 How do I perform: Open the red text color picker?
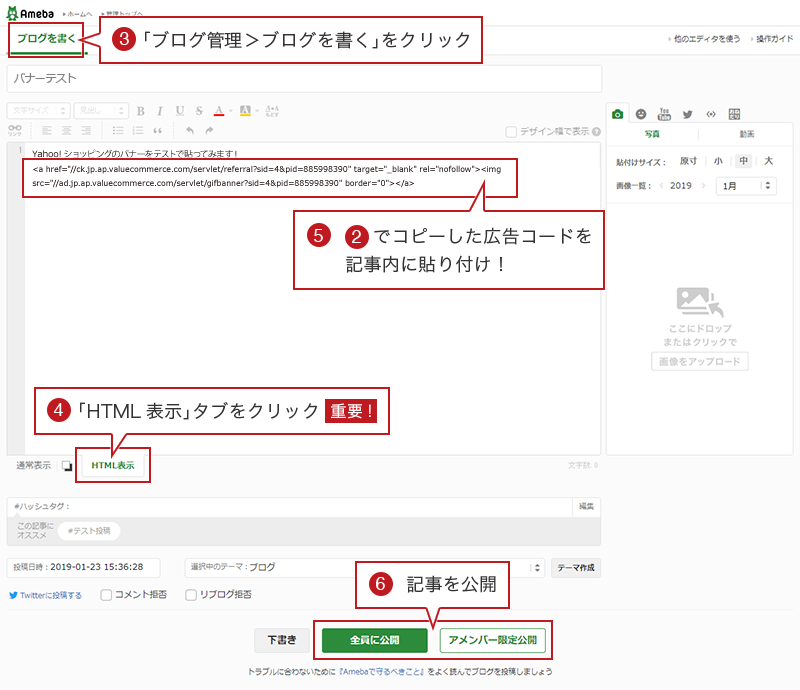(221, 111)
